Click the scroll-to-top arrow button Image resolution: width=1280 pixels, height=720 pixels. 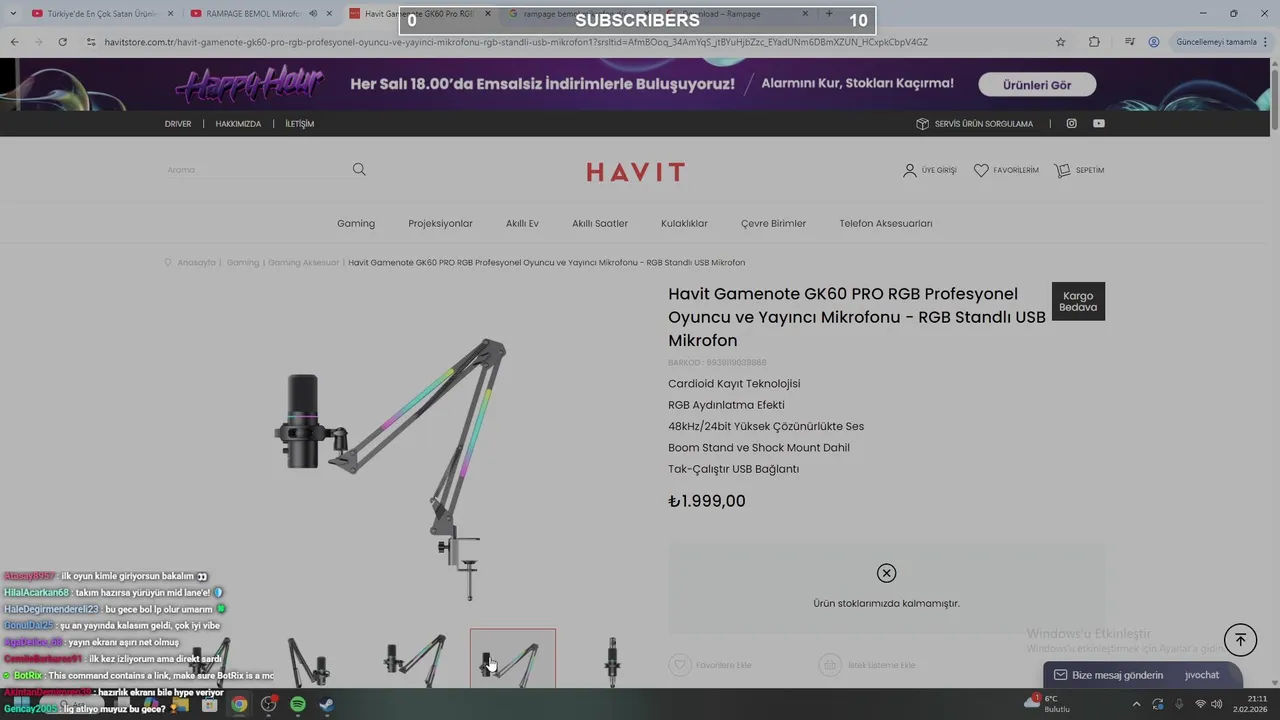(1240, 640)
